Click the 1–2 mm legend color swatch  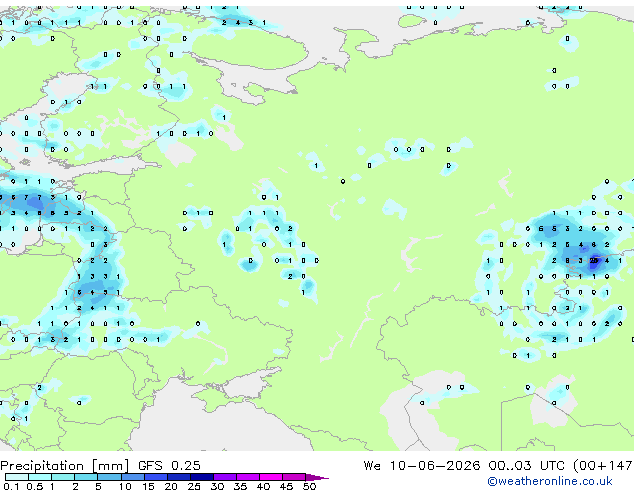pos(63,477)
